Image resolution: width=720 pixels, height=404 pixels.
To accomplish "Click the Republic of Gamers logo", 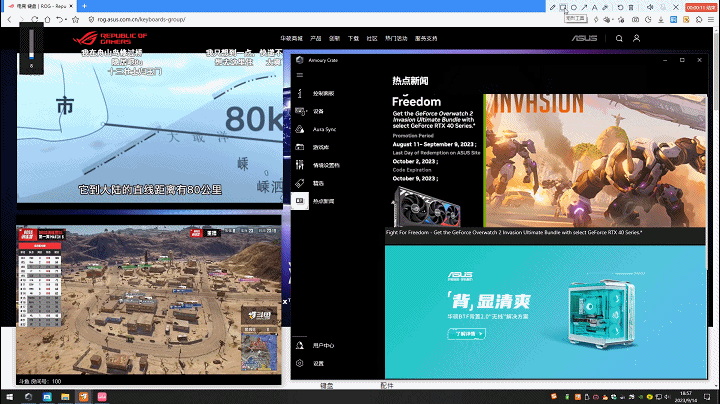I will 110,38.
